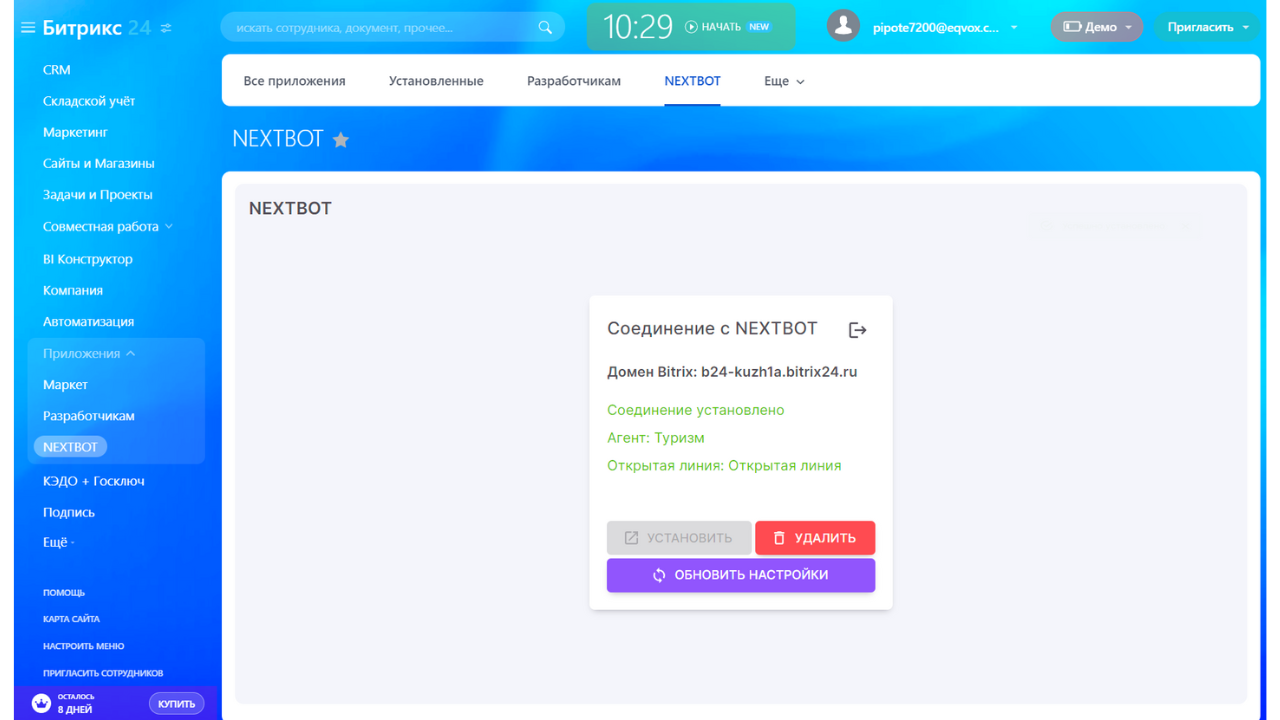Click the hamburger menu icon beside Битрикс
This screenshot has width=1280, height=720.
click(x=28, y=28)
